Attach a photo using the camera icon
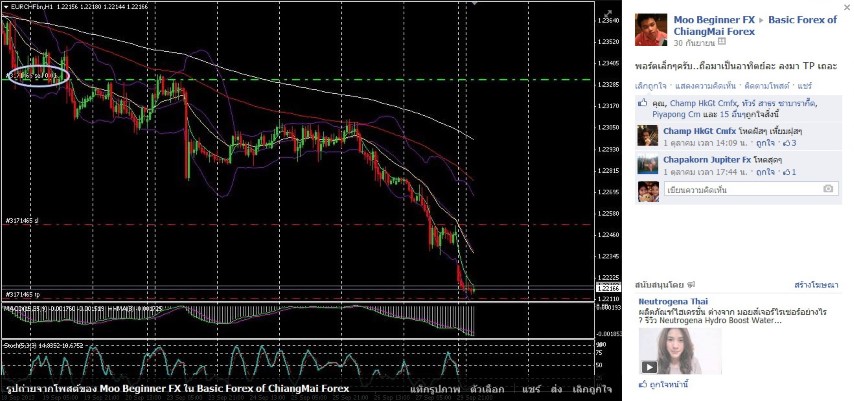 tap(828, 189)
